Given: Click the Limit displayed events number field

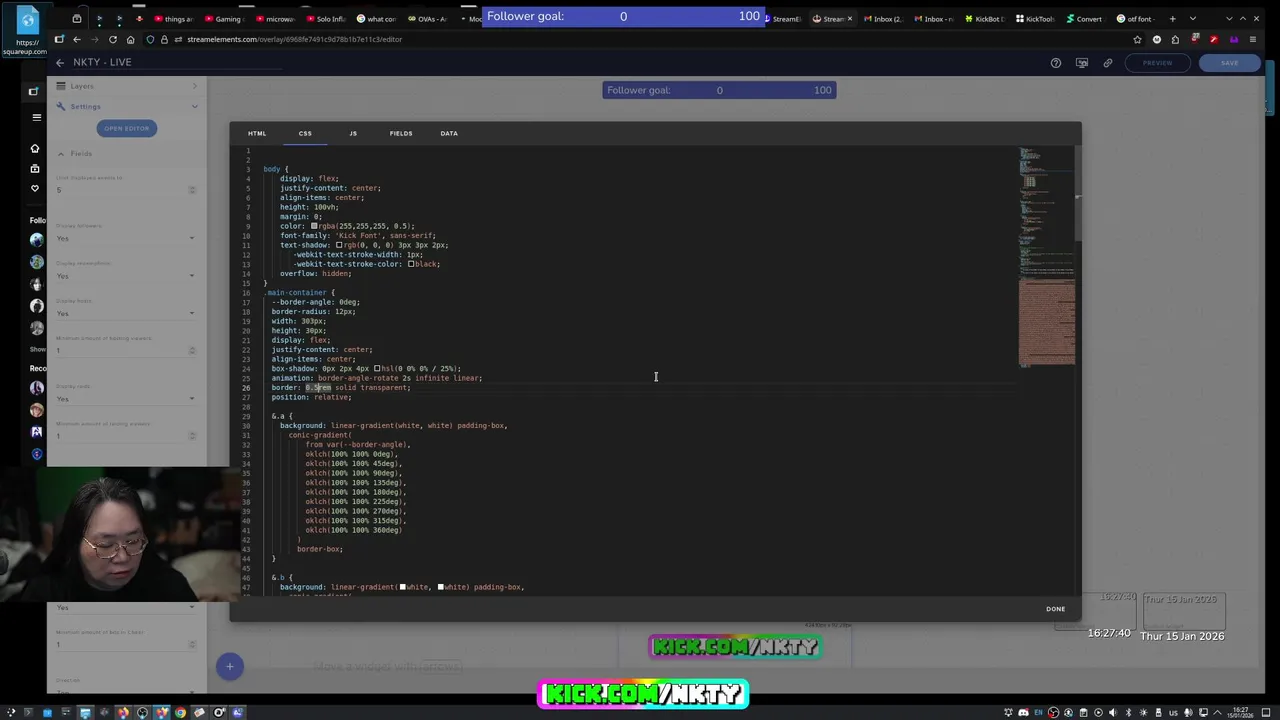Looking at the screenshot, I should click(126, 190).
